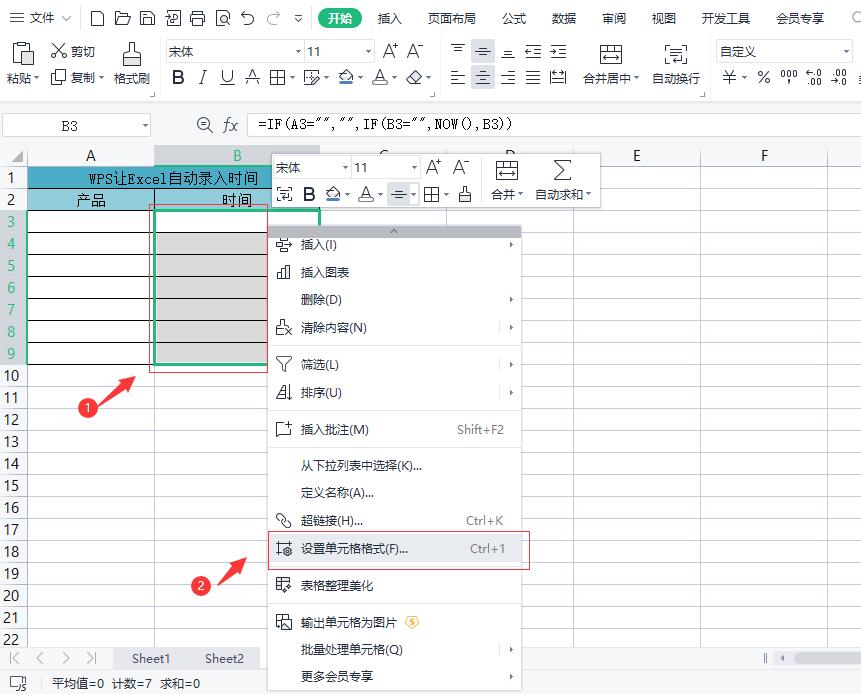
Task: Choose 插入图表 from context menu
Action: (x=394, y=272)
